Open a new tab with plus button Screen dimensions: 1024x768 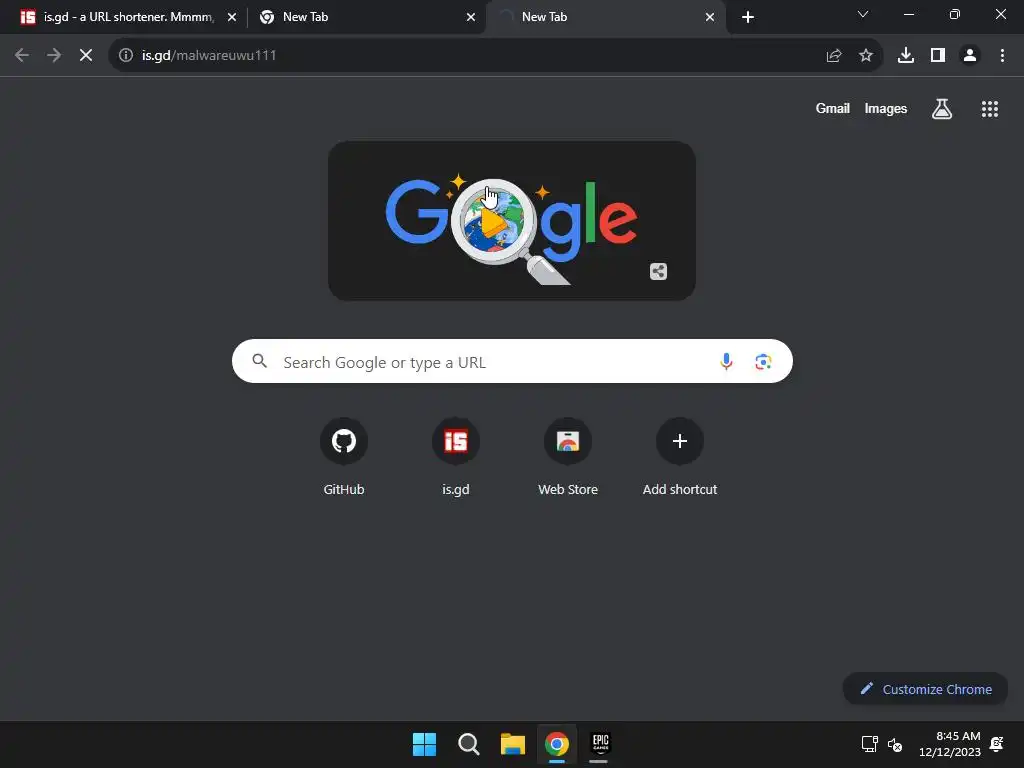(x=748, y=17)
